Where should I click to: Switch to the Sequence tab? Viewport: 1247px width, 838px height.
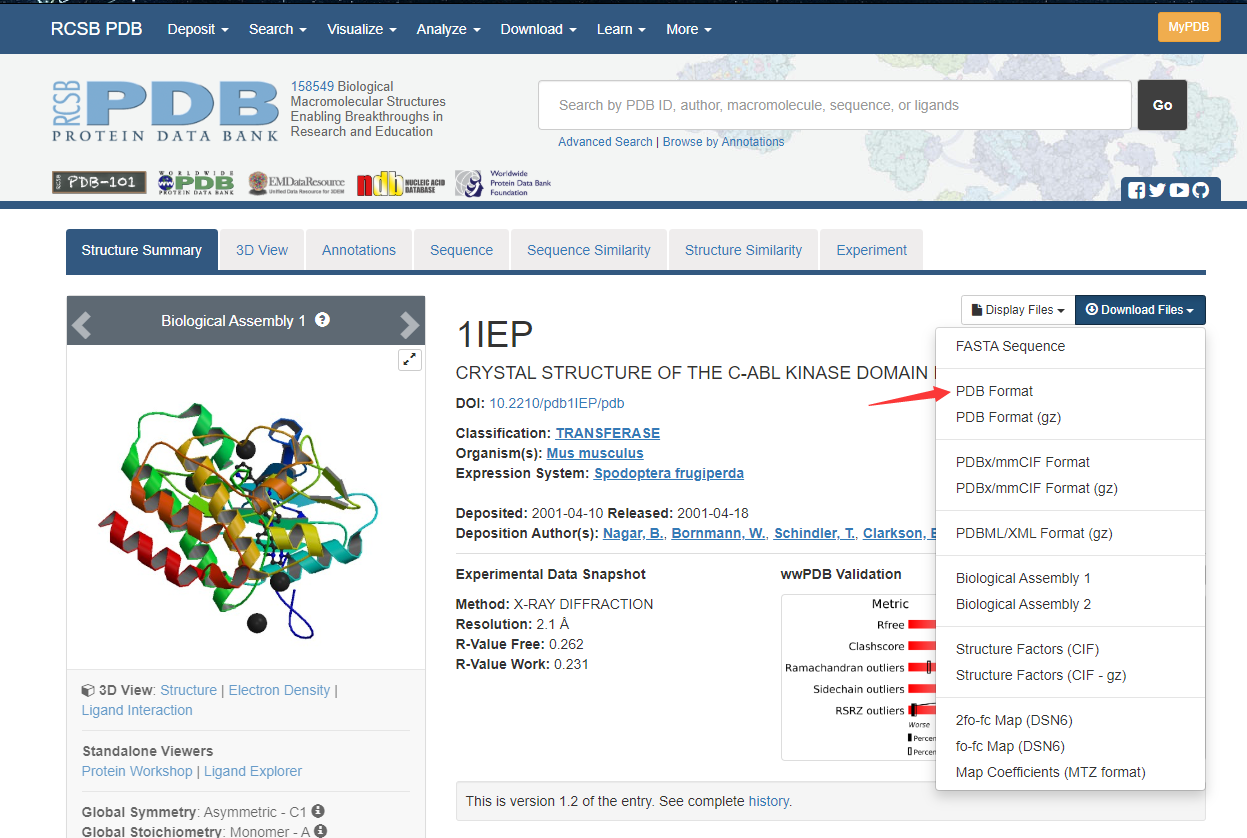pyautogui.click(x=461, y=250)
